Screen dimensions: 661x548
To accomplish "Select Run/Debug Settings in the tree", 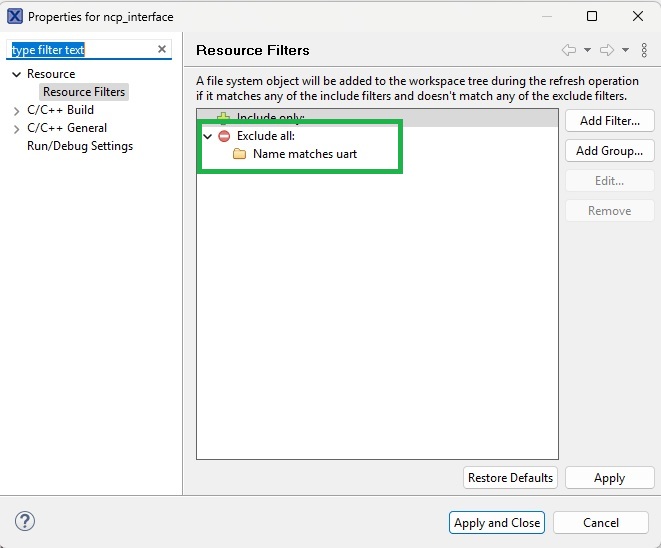I will [79, 146].
